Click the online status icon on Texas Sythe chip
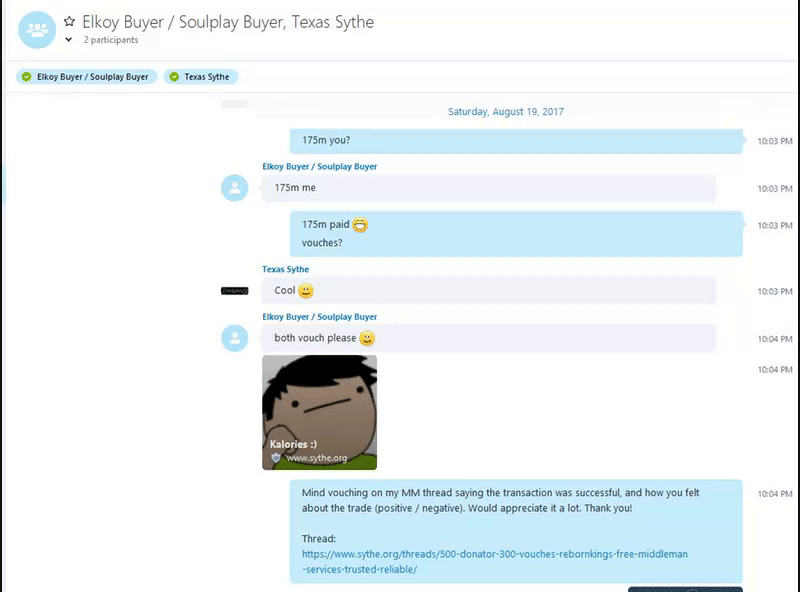This screenshot has width=800, height=592. point(174,77)
